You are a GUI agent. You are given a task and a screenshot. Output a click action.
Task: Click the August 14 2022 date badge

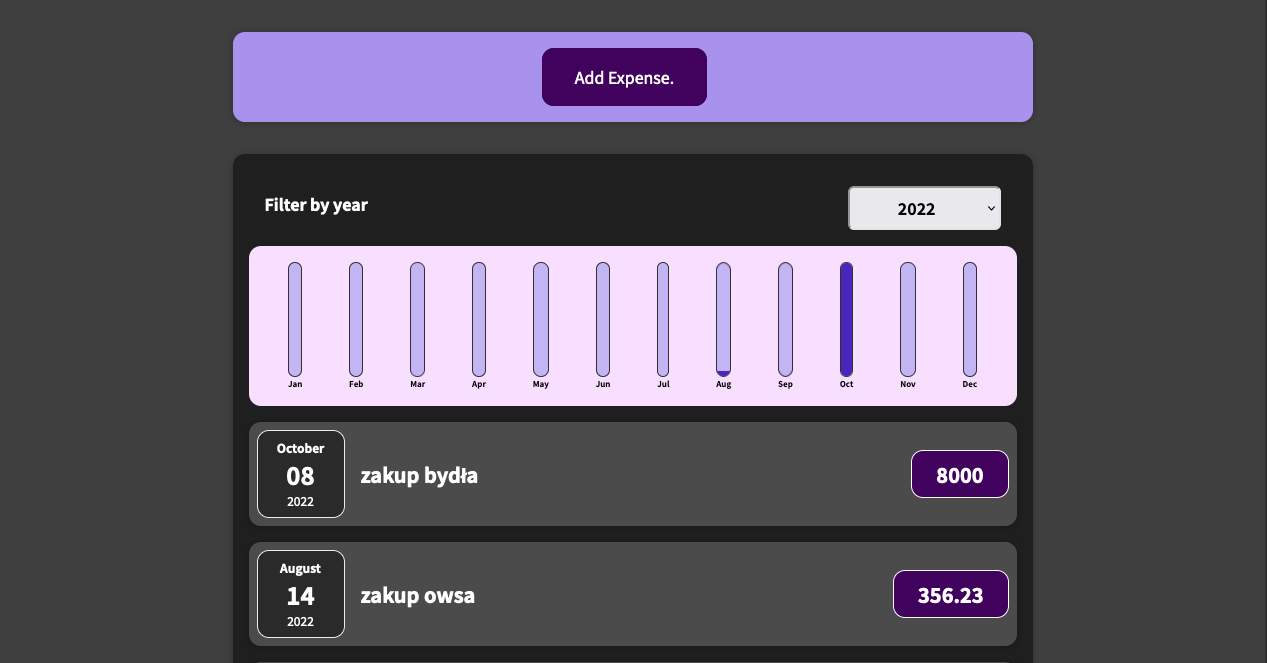301,594
